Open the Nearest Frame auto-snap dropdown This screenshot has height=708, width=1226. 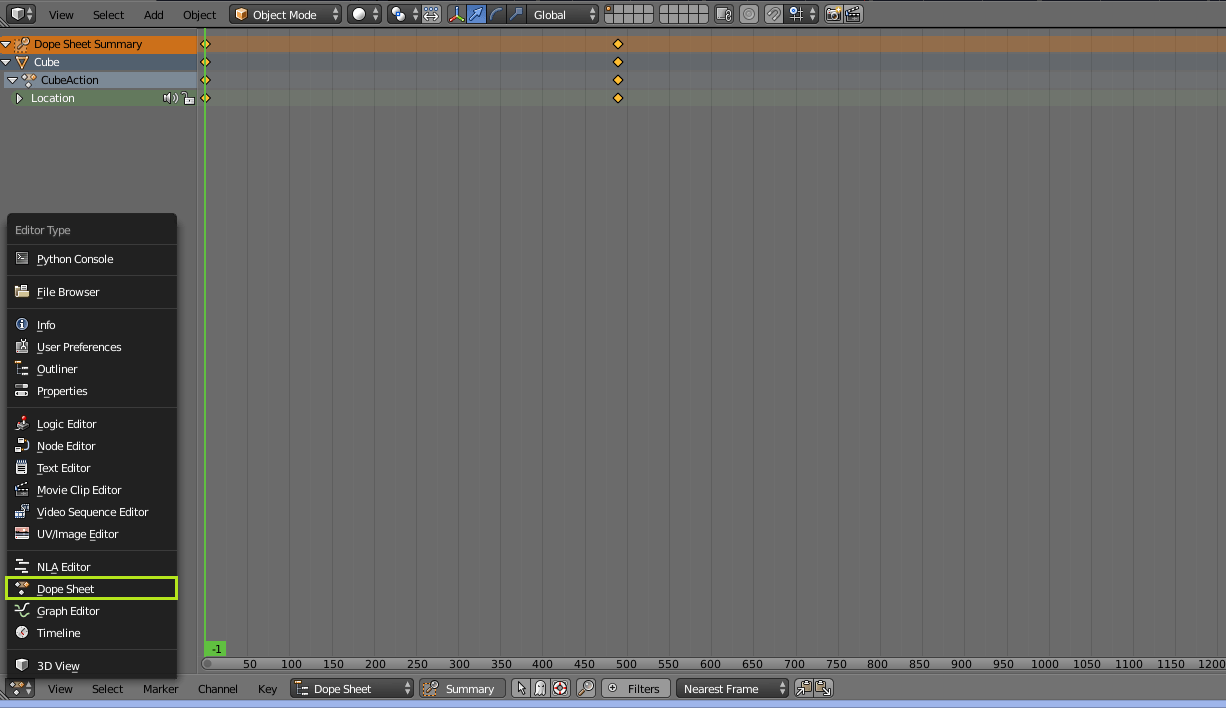coord(733,688)
